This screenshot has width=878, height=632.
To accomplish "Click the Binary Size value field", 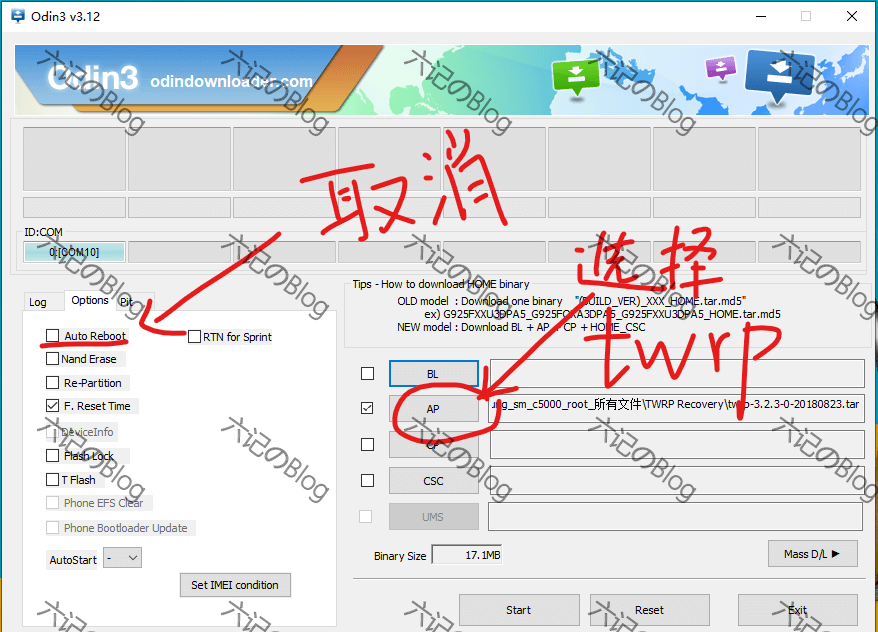I will point(467,555).
